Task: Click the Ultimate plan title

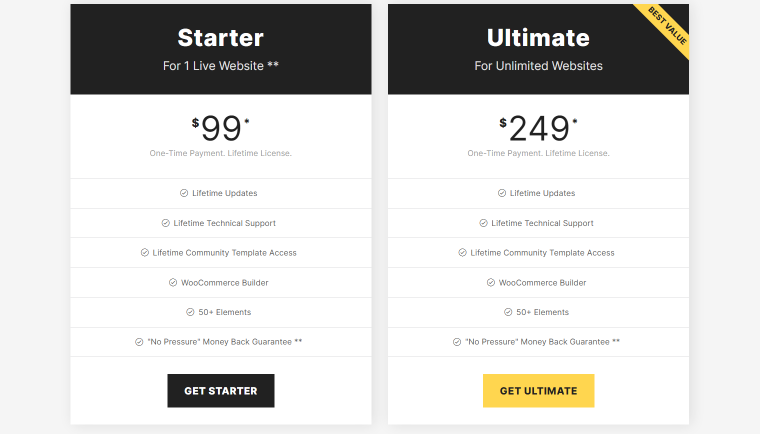Action: pyautogui.click(x=538, y=38)
